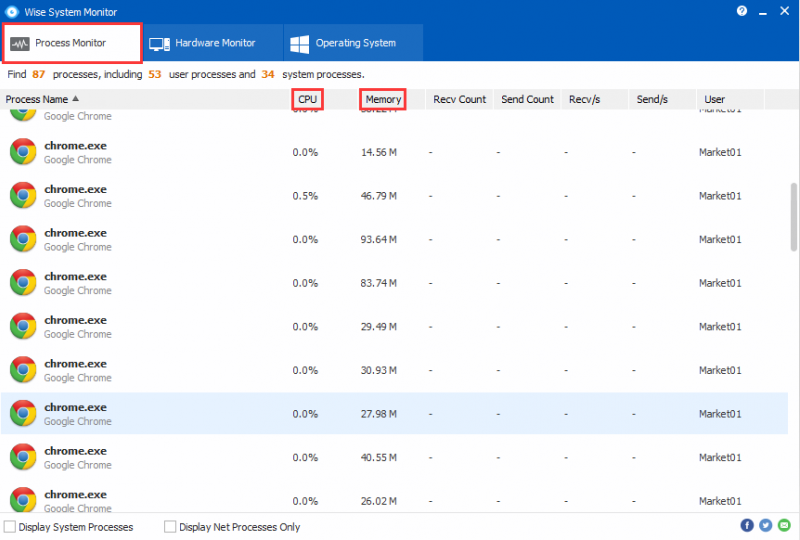Select the 40.55 M memory value

tap(379, 458)
